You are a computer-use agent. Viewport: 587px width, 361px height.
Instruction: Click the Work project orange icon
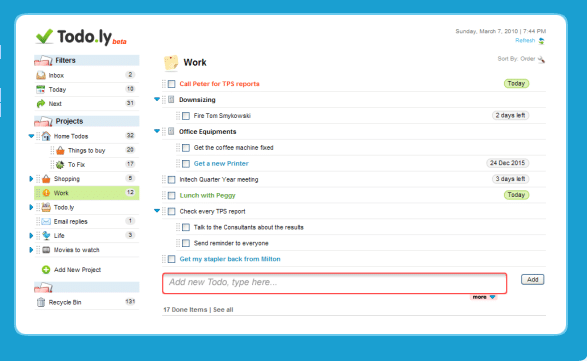[x=46, y=193]
